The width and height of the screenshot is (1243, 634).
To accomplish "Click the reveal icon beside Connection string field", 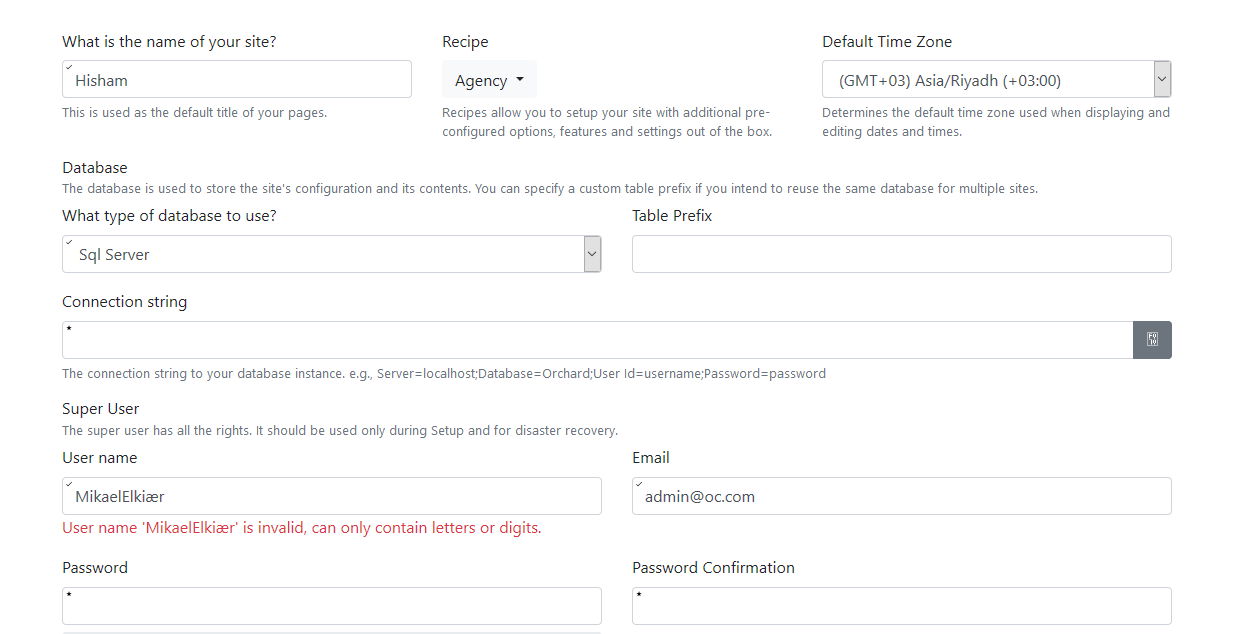I will [1152, 340].
